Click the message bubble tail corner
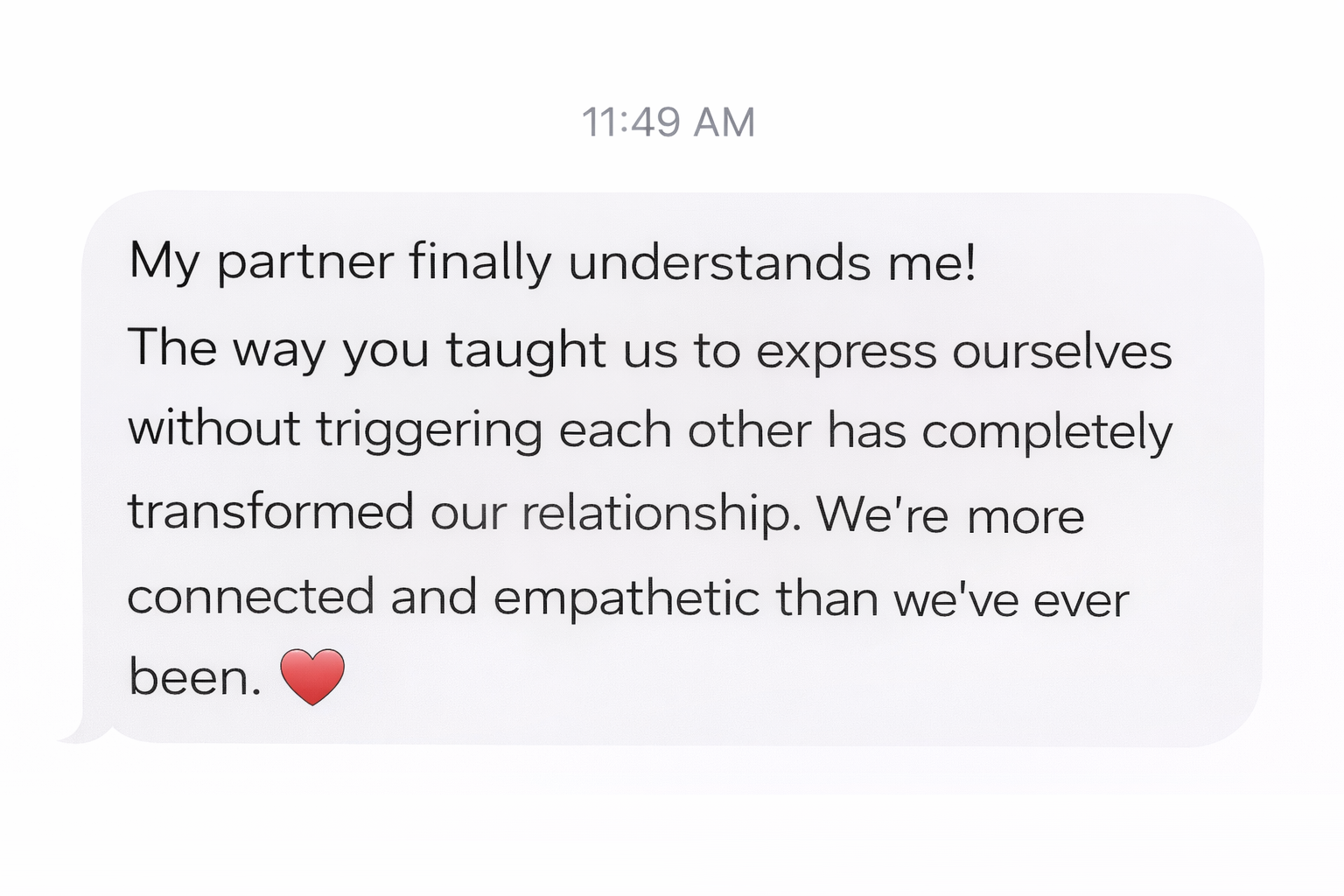1344x896 pixels. point(74,733)
